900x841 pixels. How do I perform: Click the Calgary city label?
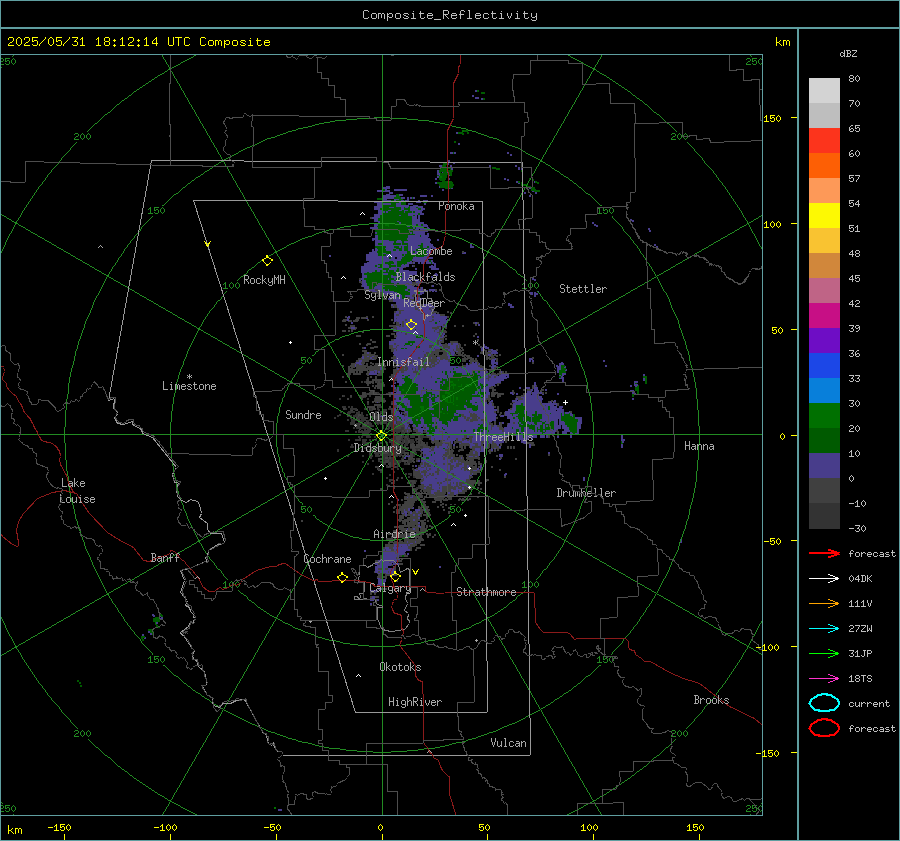click(x=390, y=588)
